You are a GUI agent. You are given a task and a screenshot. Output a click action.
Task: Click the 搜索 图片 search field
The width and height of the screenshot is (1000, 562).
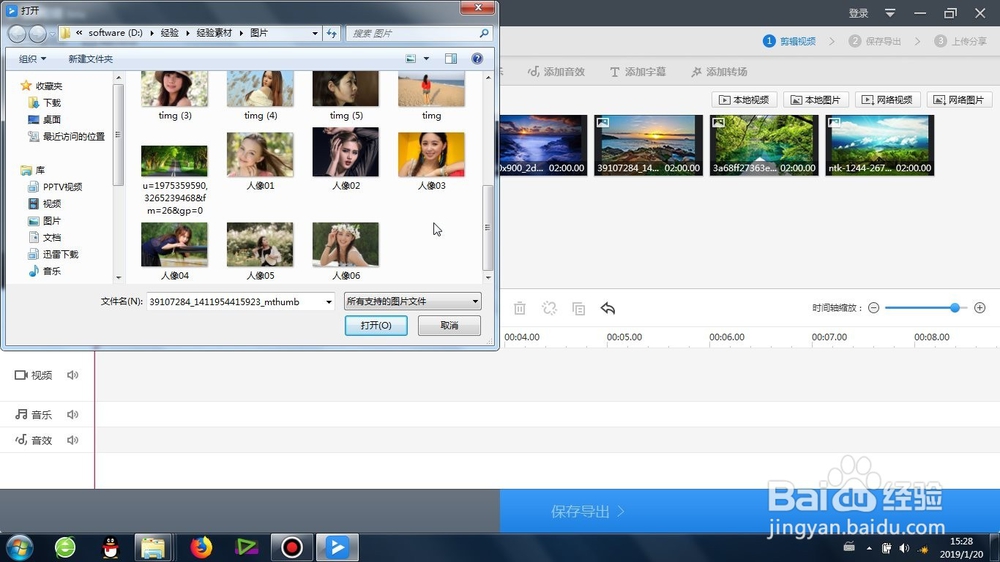[x=412, y=33]
